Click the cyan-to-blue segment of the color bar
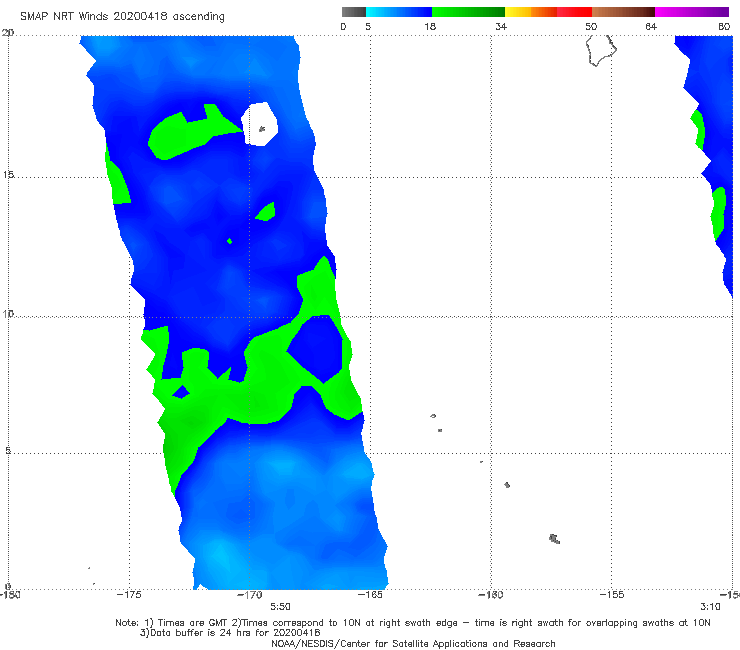The height and width of the screenshot is (650, 740). tap(399, 12)
